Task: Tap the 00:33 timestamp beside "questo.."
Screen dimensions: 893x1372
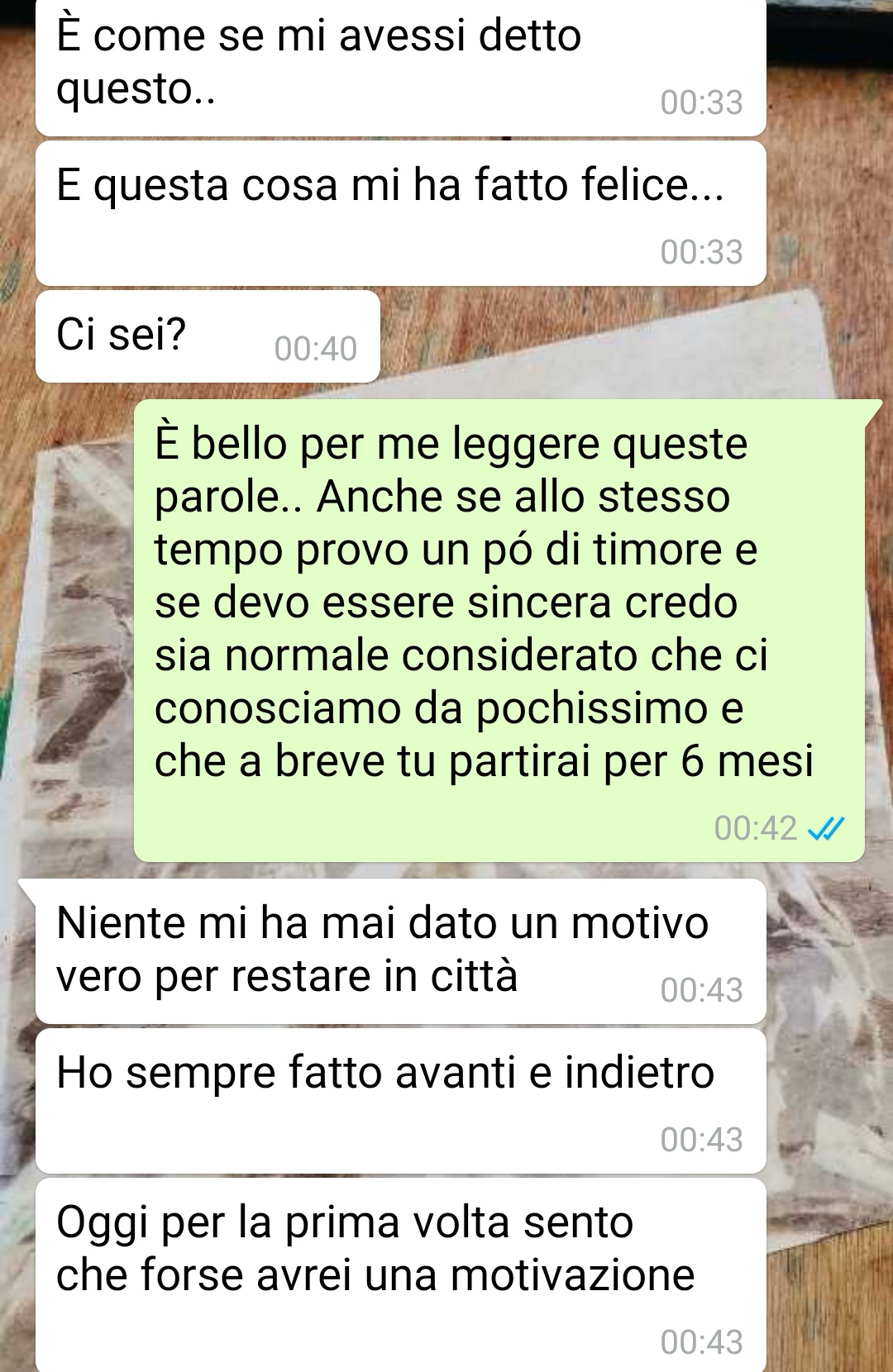Action: (x=702, y=102)
